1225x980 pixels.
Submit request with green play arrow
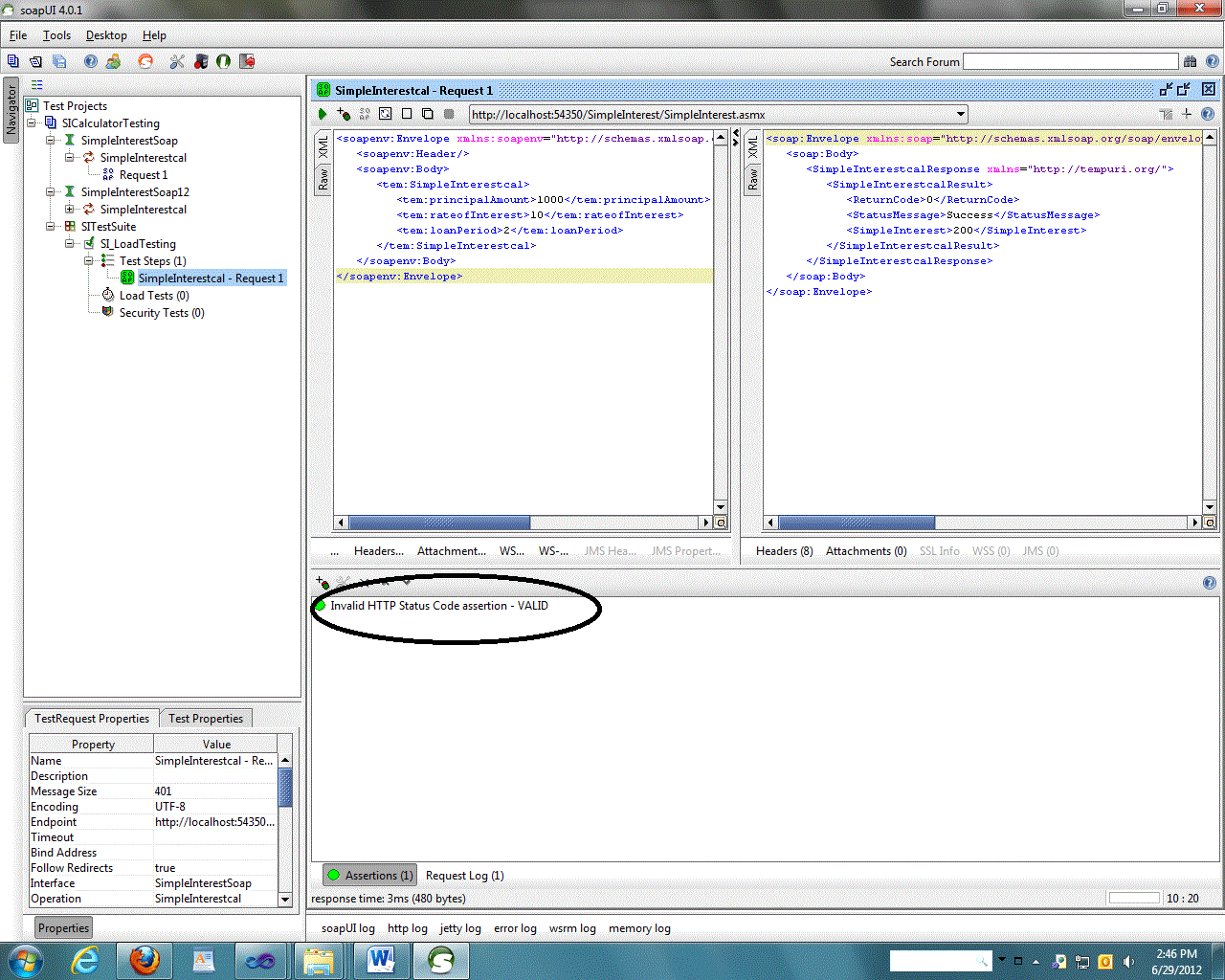[323, 114]
